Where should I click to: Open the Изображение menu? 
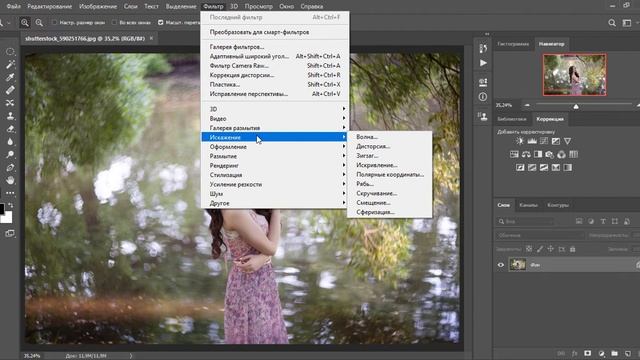98,6
